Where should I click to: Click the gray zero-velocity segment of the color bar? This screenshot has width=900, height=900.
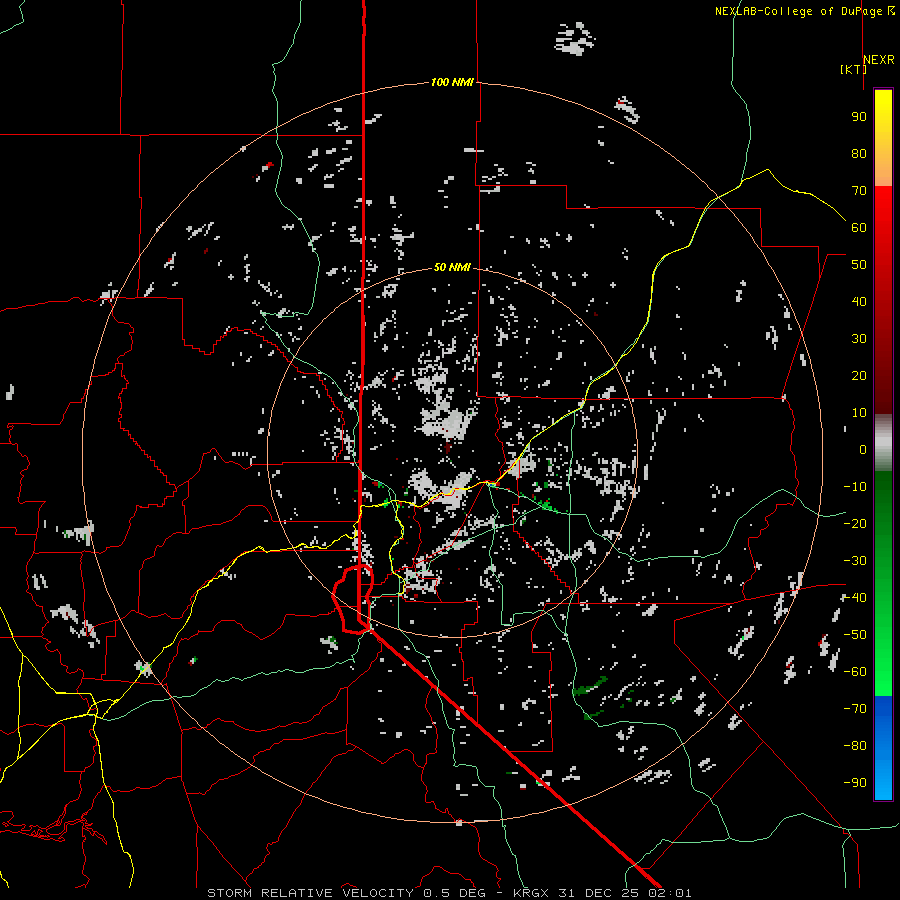point(883,443)
